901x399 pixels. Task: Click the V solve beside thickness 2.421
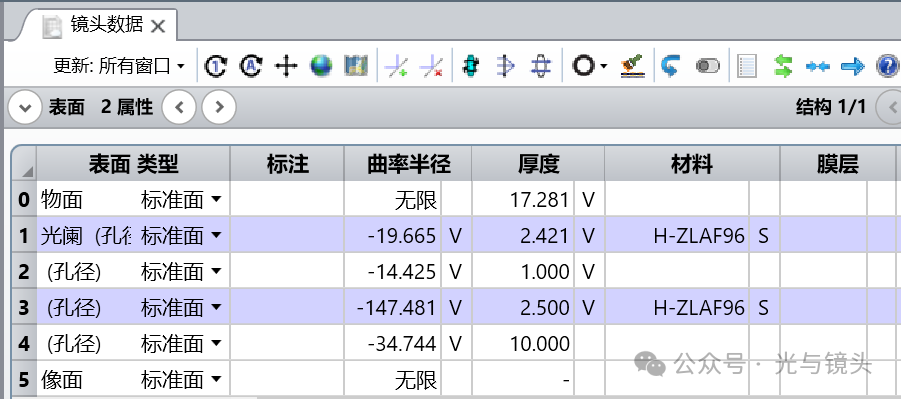pos(588,236)
